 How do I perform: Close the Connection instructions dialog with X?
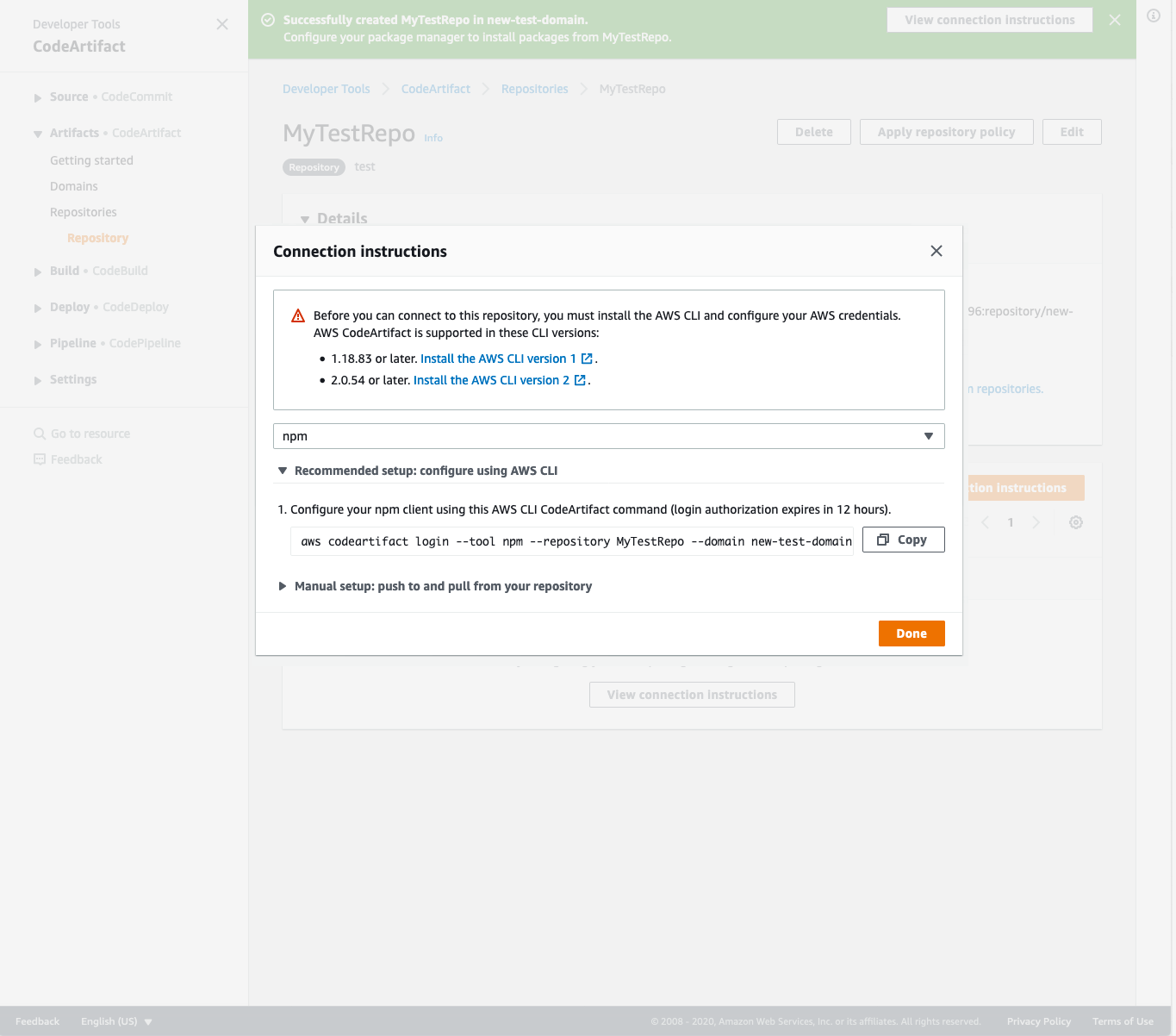coord(936,251)
